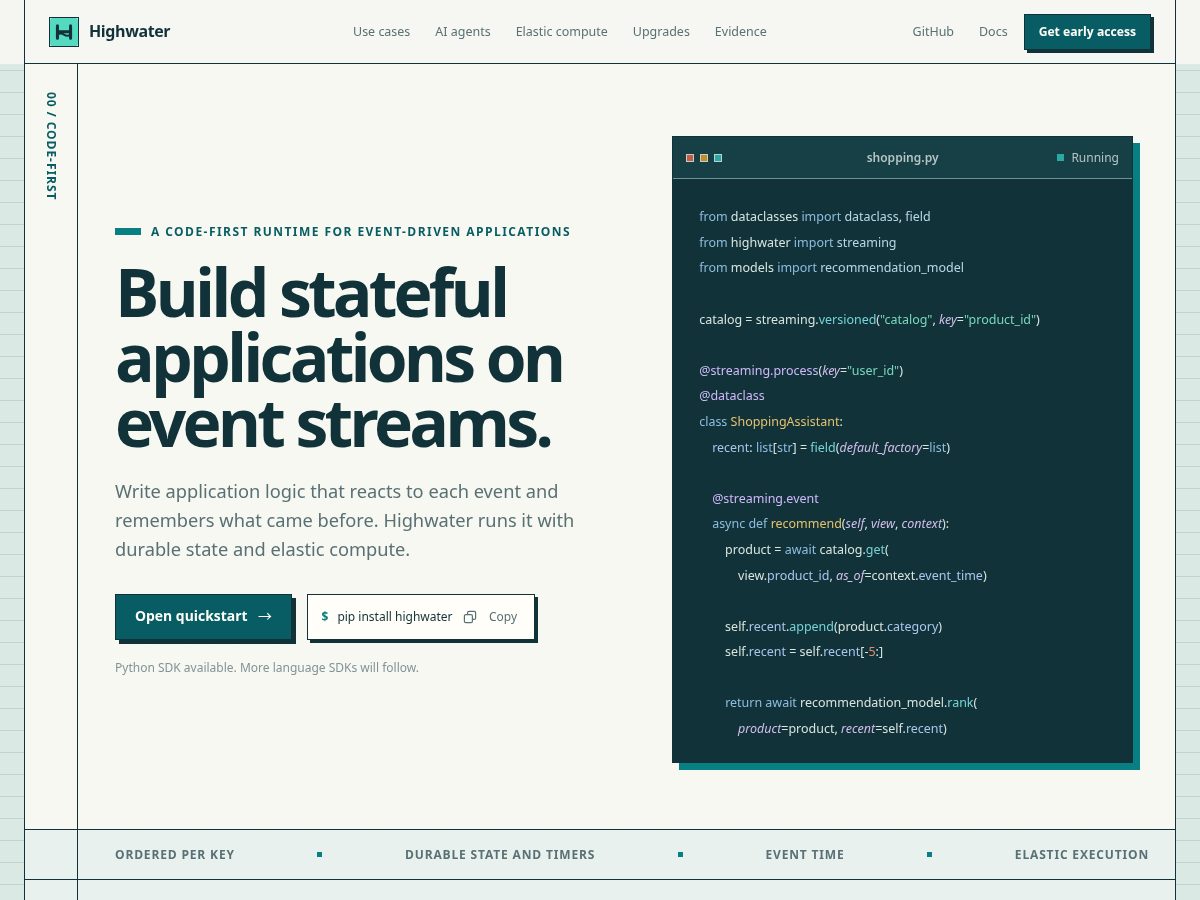Click 'ORDERED PER KEY' label
This screenshot has width=1200, height=900.
pos(175,855)
